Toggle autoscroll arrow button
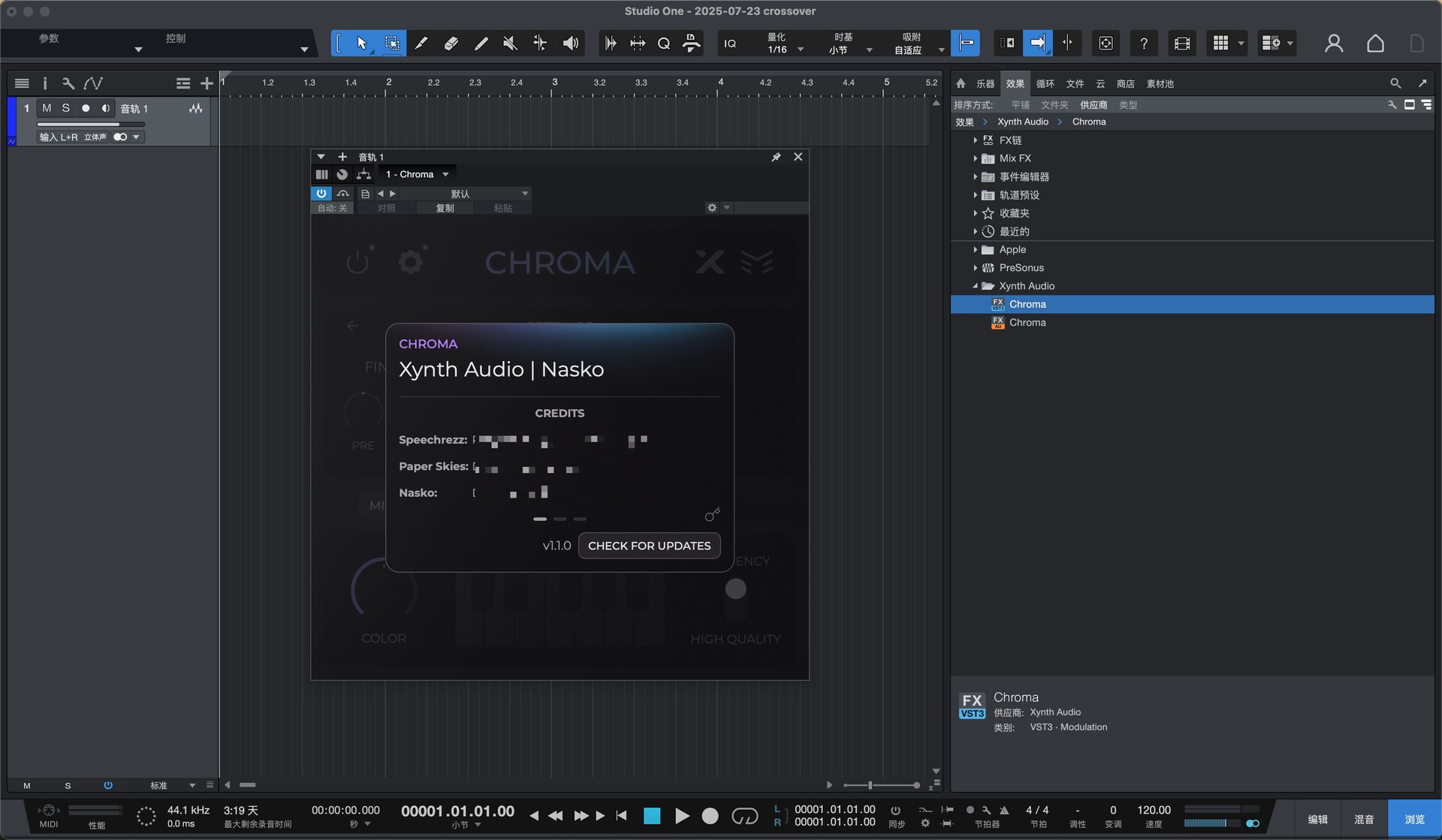Screen dimensions: 1442x840 point(1037,44)
